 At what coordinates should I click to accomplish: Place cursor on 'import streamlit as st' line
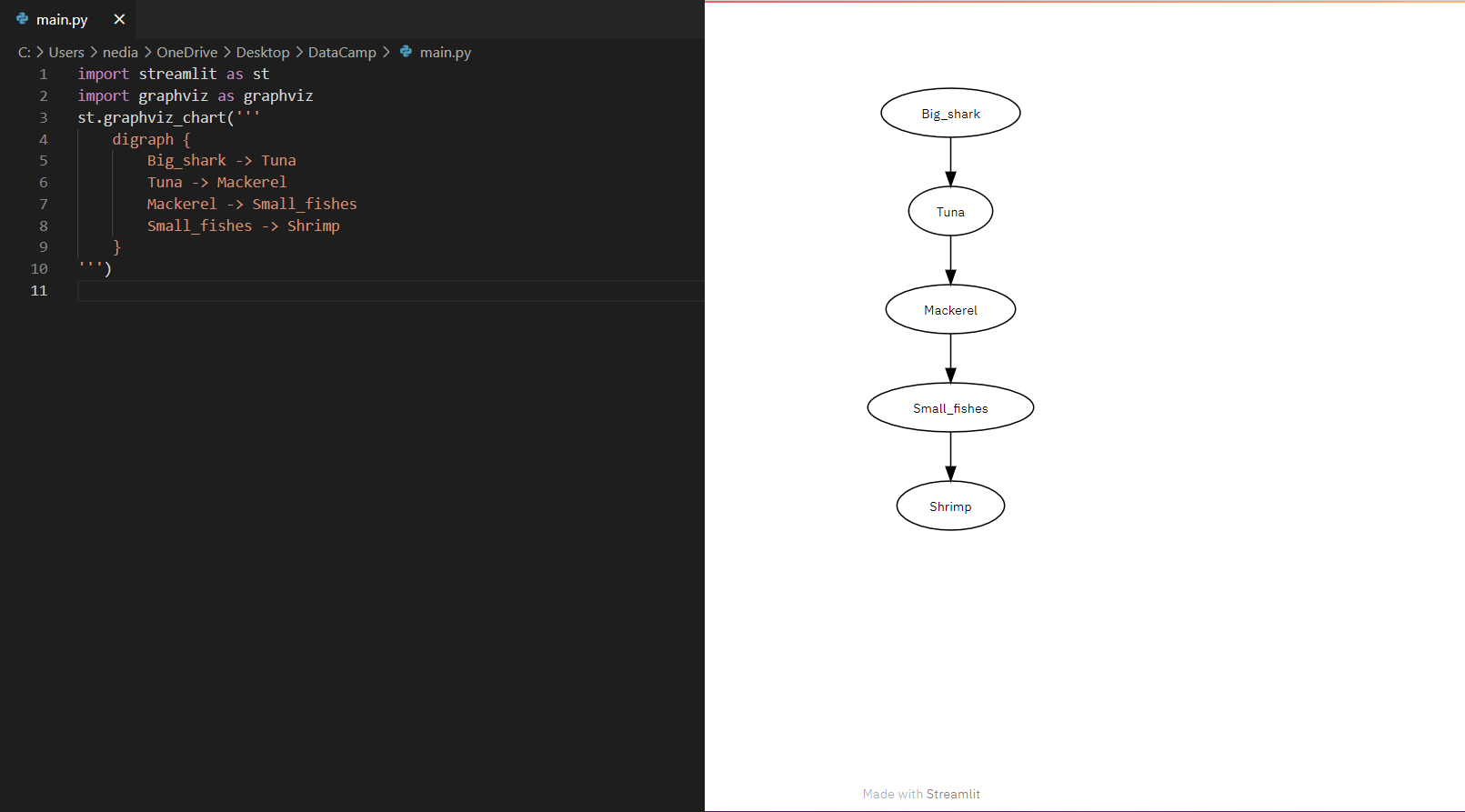(174, 75)
